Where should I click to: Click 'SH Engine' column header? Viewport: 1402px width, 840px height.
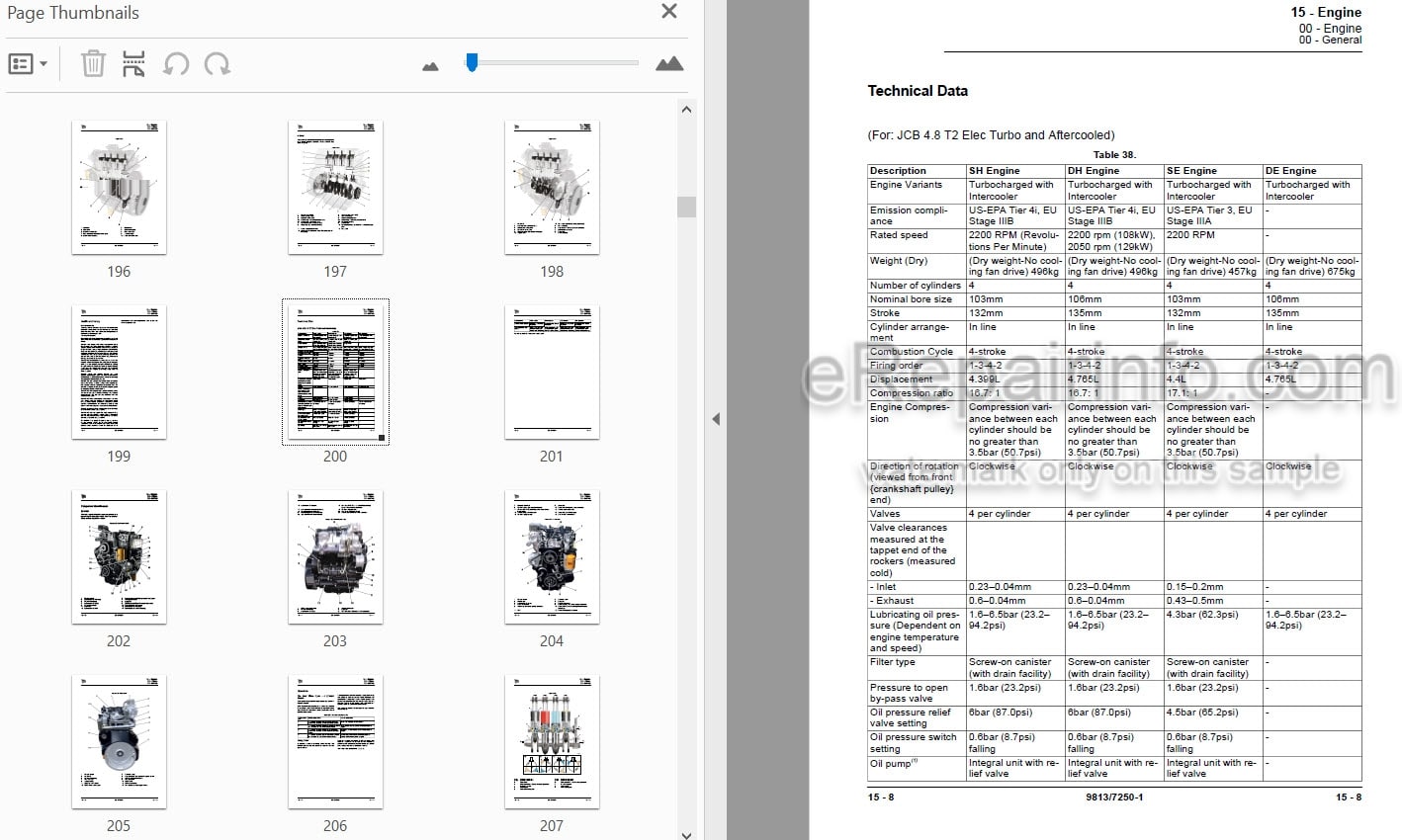tap(994, 171)
